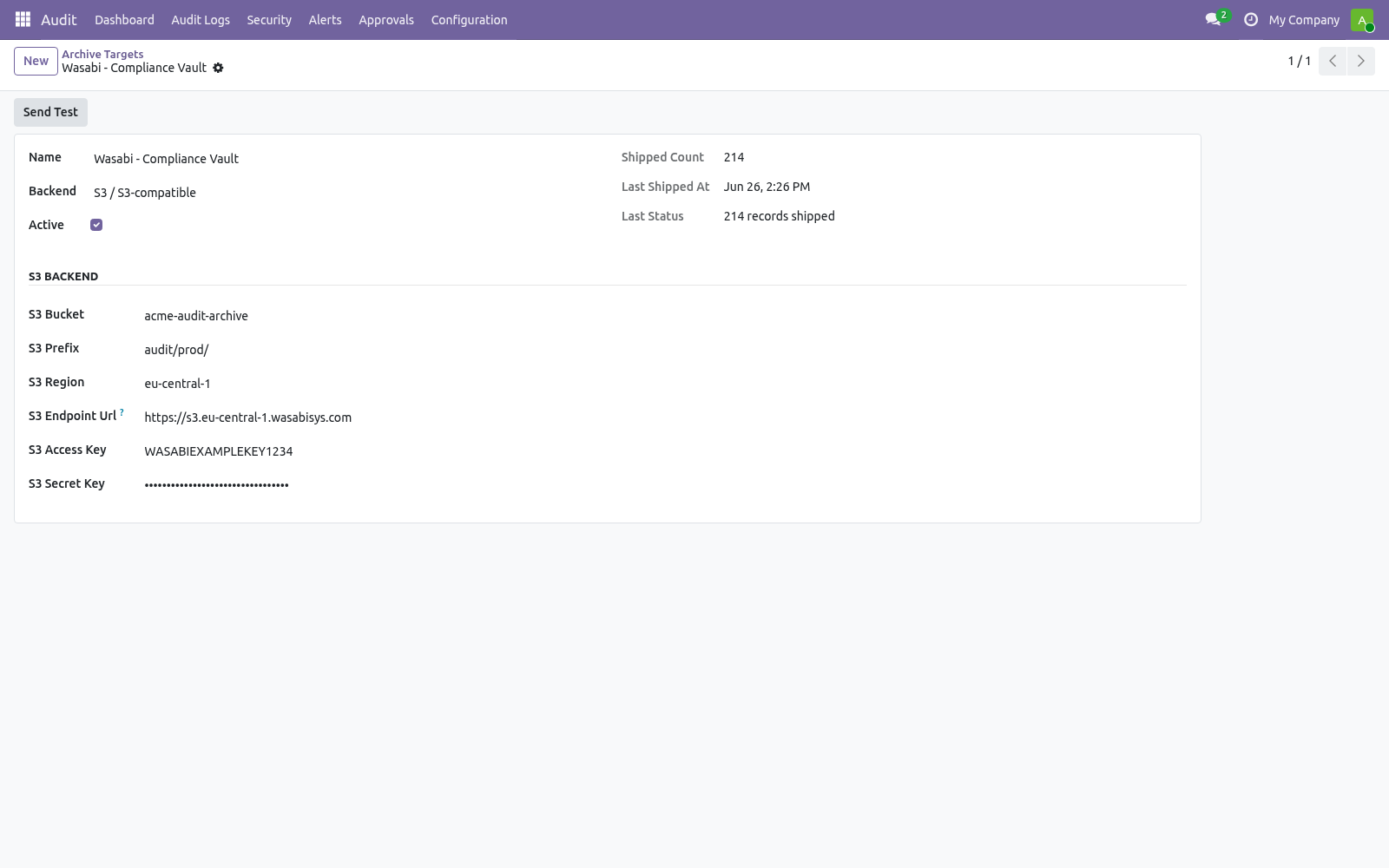
Task: Go to next record arrow
Action: (1360, 61)
